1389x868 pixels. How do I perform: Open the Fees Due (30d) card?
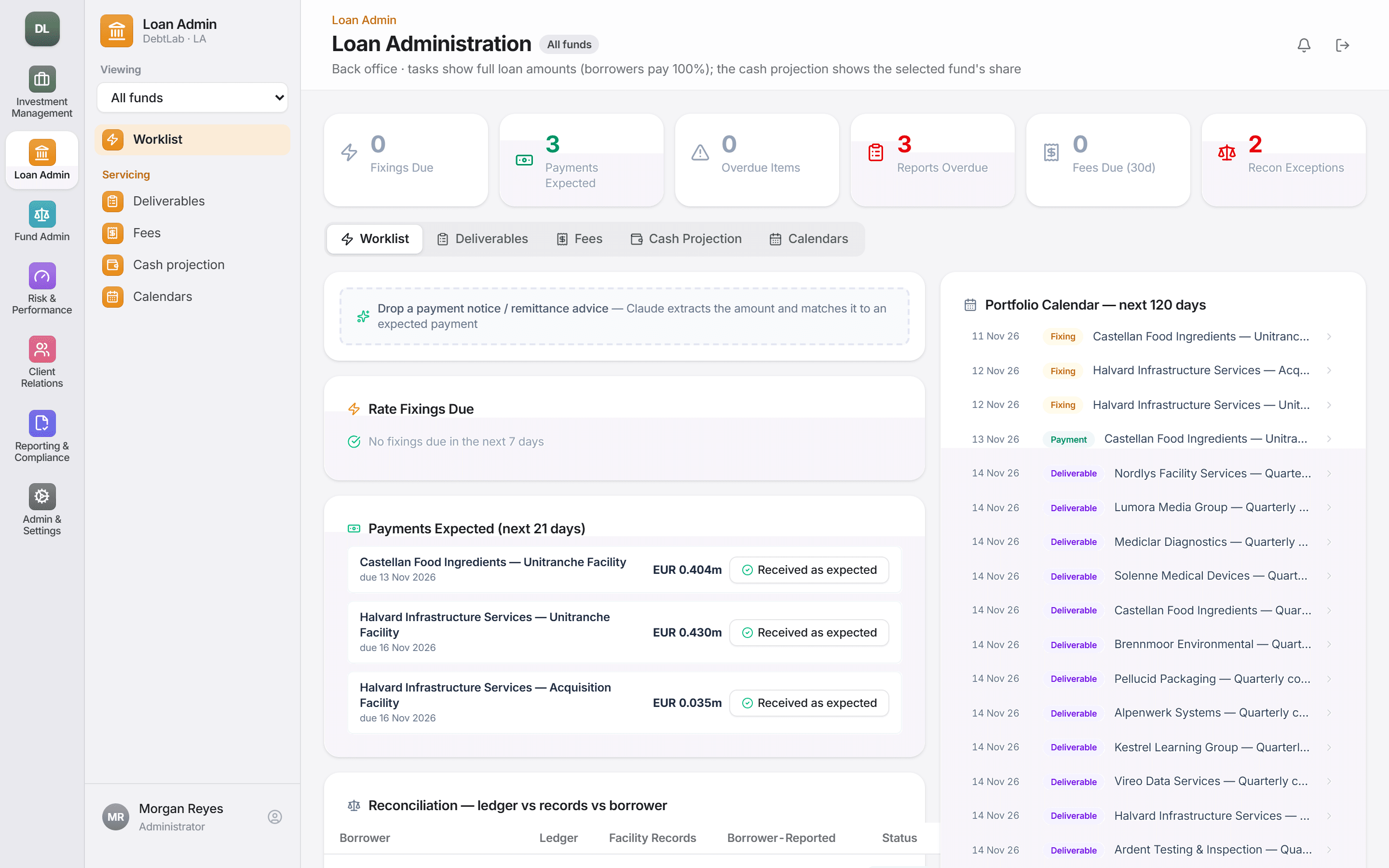(1108, 160)
